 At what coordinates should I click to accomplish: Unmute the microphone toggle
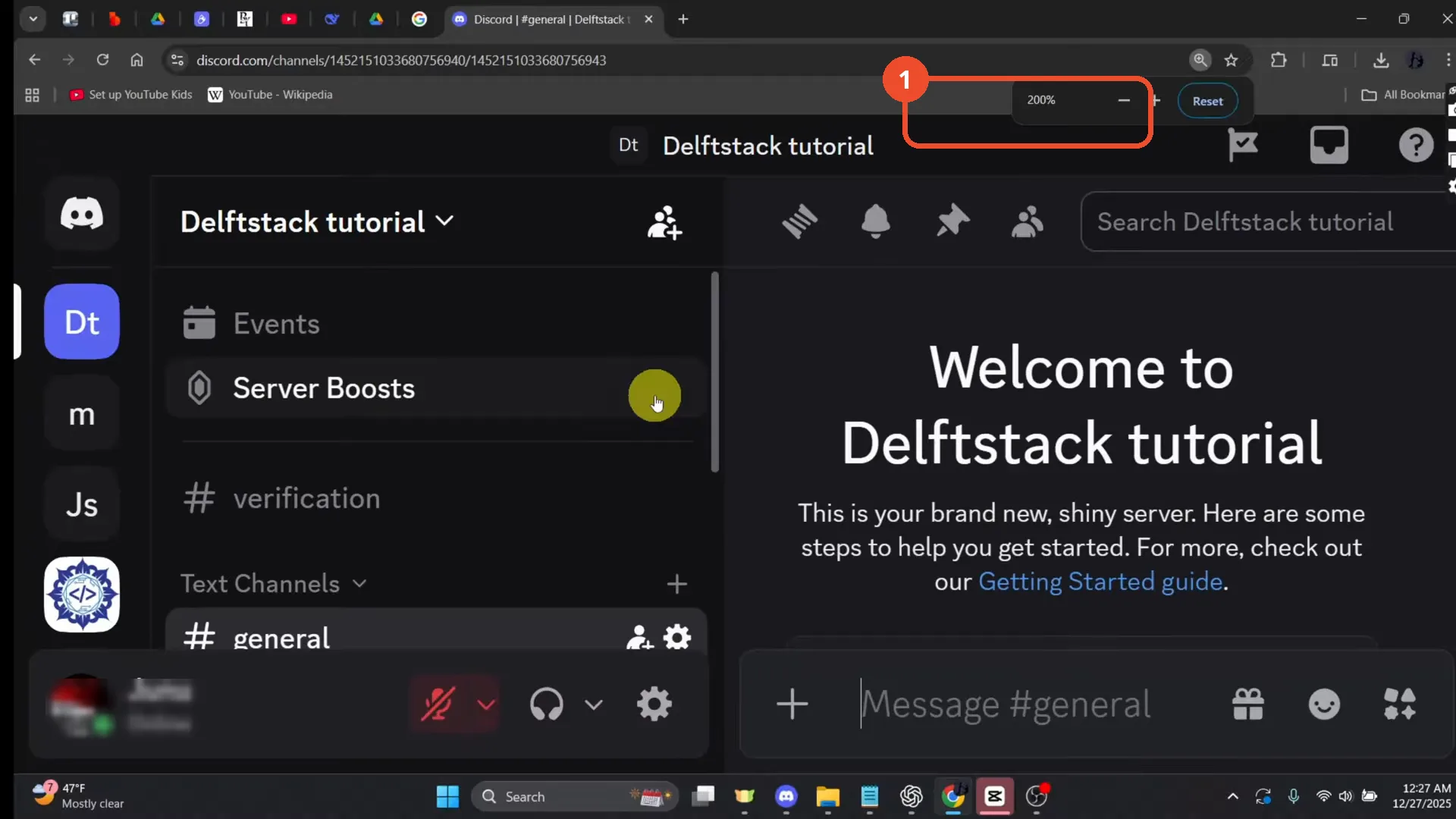tap(438, 704)
